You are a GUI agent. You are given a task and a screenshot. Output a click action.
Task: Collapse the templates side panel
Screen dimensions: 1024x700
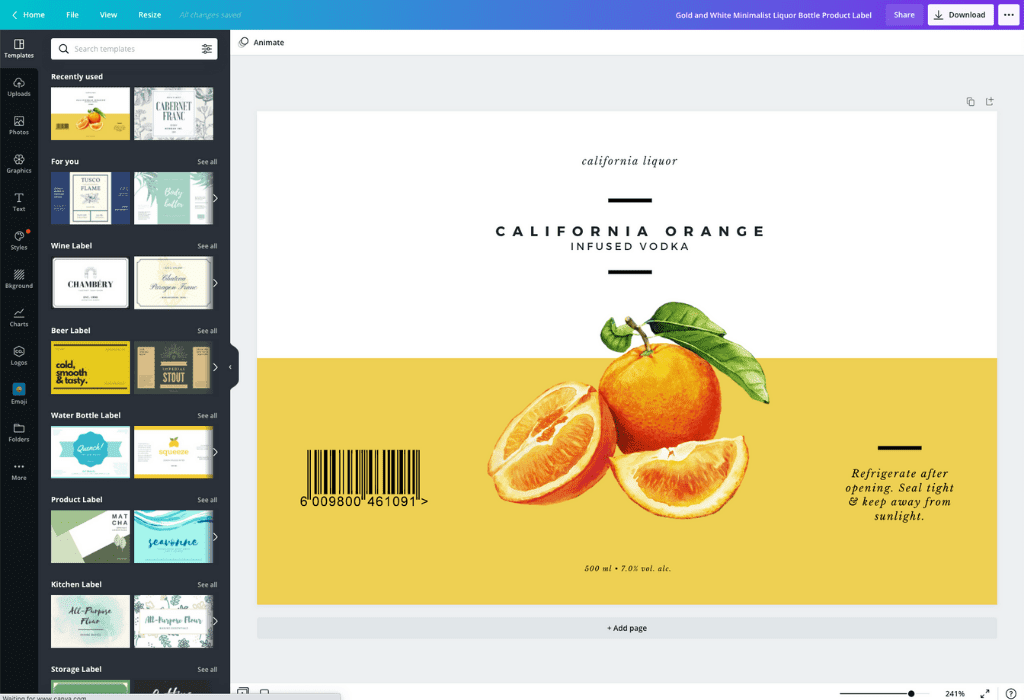[231, 367]
